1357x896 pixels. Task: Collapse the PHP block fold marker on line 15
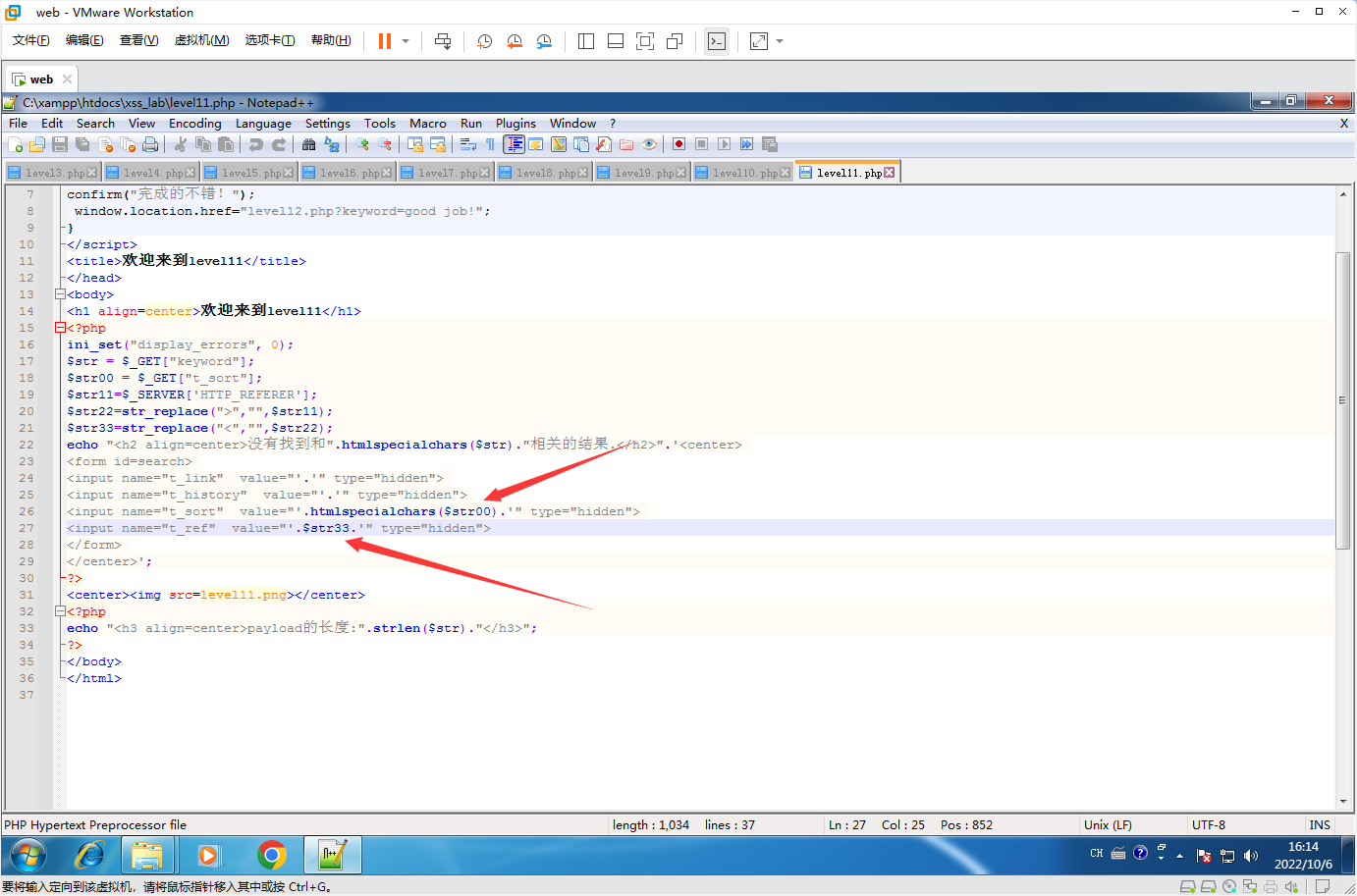tap(60, 328)
